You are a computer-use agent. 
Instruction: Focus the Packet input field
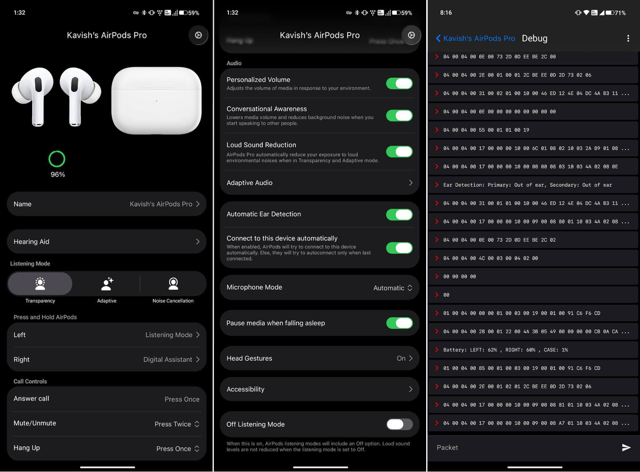(x=524, y=448)
